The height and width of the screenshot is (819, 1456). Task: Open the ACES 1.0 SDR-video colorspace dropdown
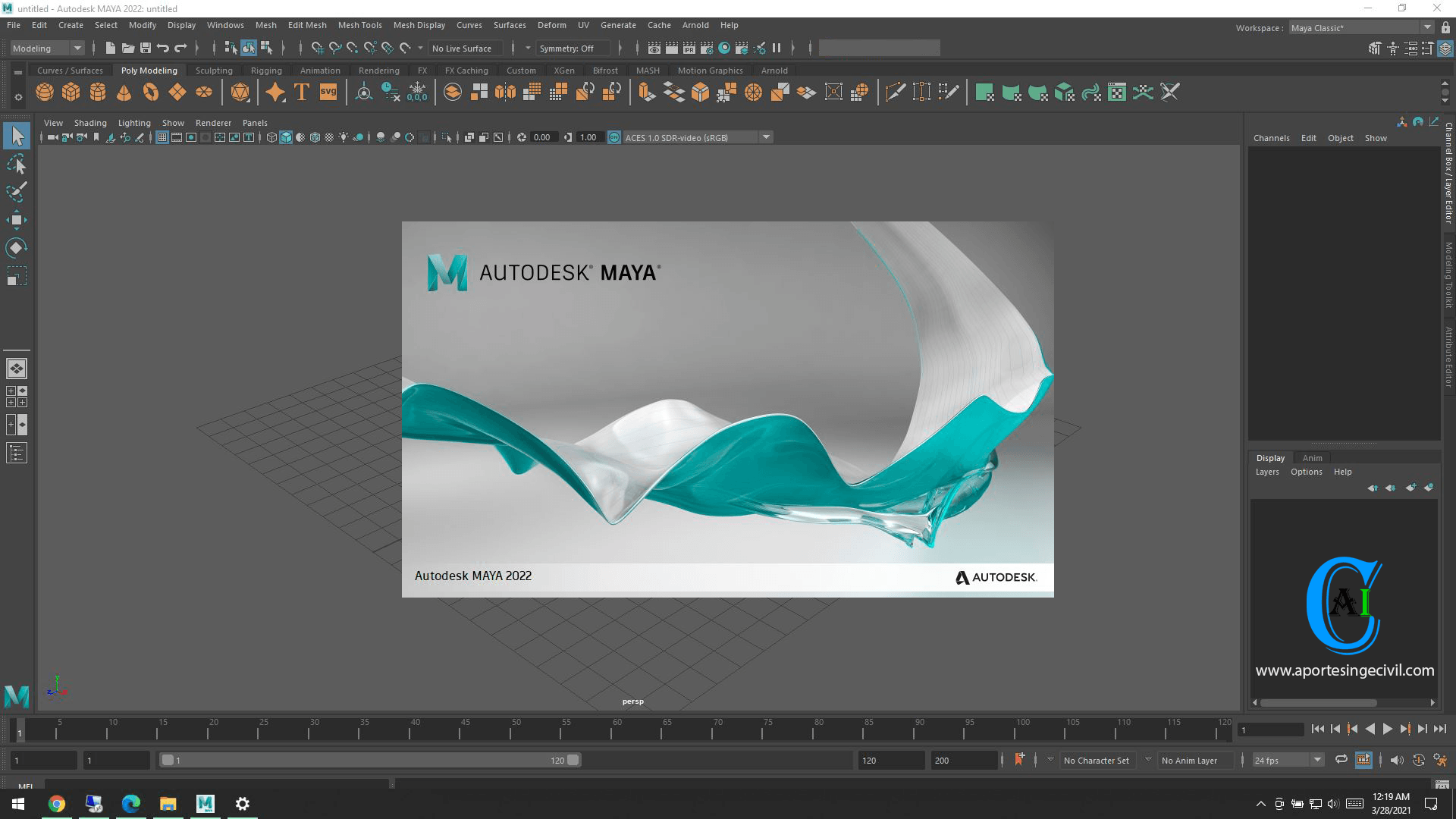pyautogui.click(x=766, y=137)
